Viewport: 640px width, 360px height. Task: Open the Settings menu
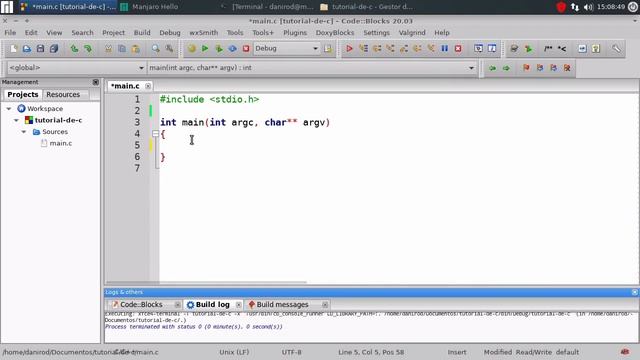tap(376, 33)
